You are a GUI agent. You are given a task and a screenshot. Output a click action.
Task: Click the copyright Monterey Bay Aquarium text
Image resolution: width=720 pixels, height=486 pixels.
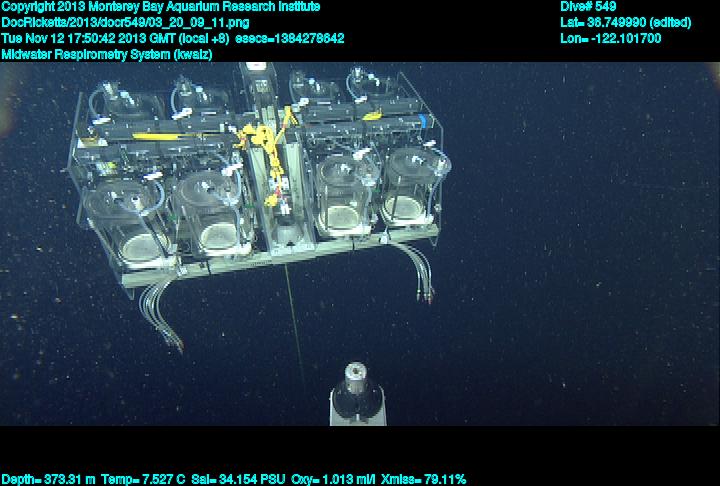[x=161, y=7]
